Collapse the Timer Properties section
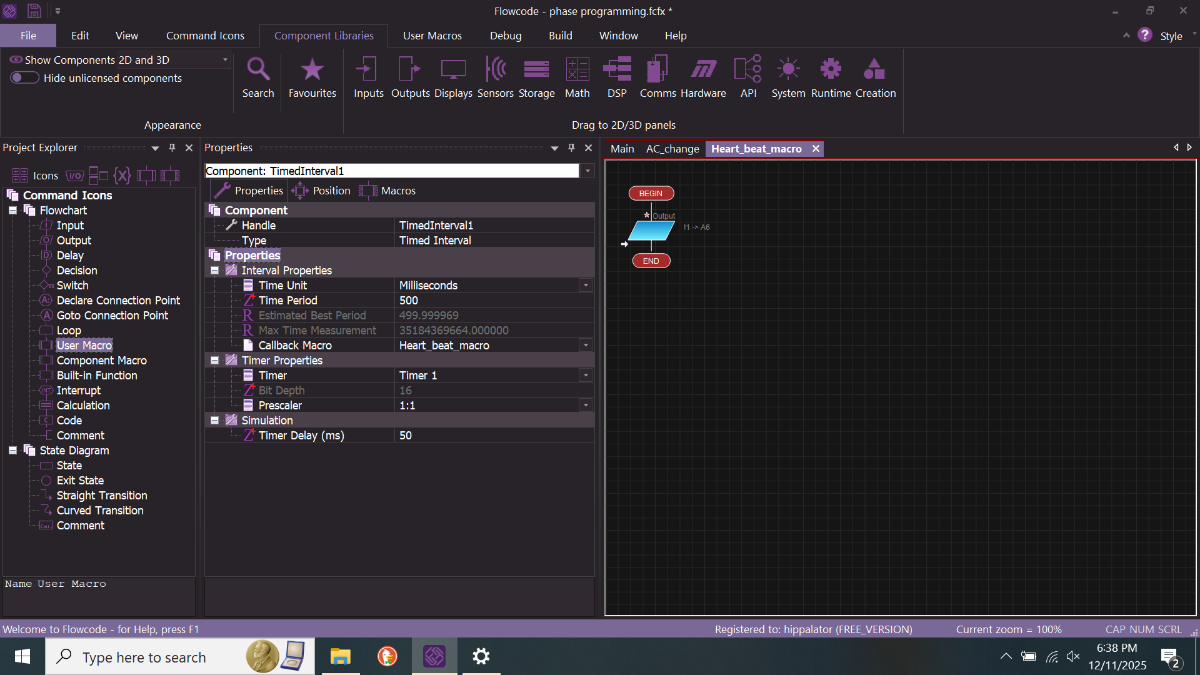1200x675 pixels. (x=214, y=360)
